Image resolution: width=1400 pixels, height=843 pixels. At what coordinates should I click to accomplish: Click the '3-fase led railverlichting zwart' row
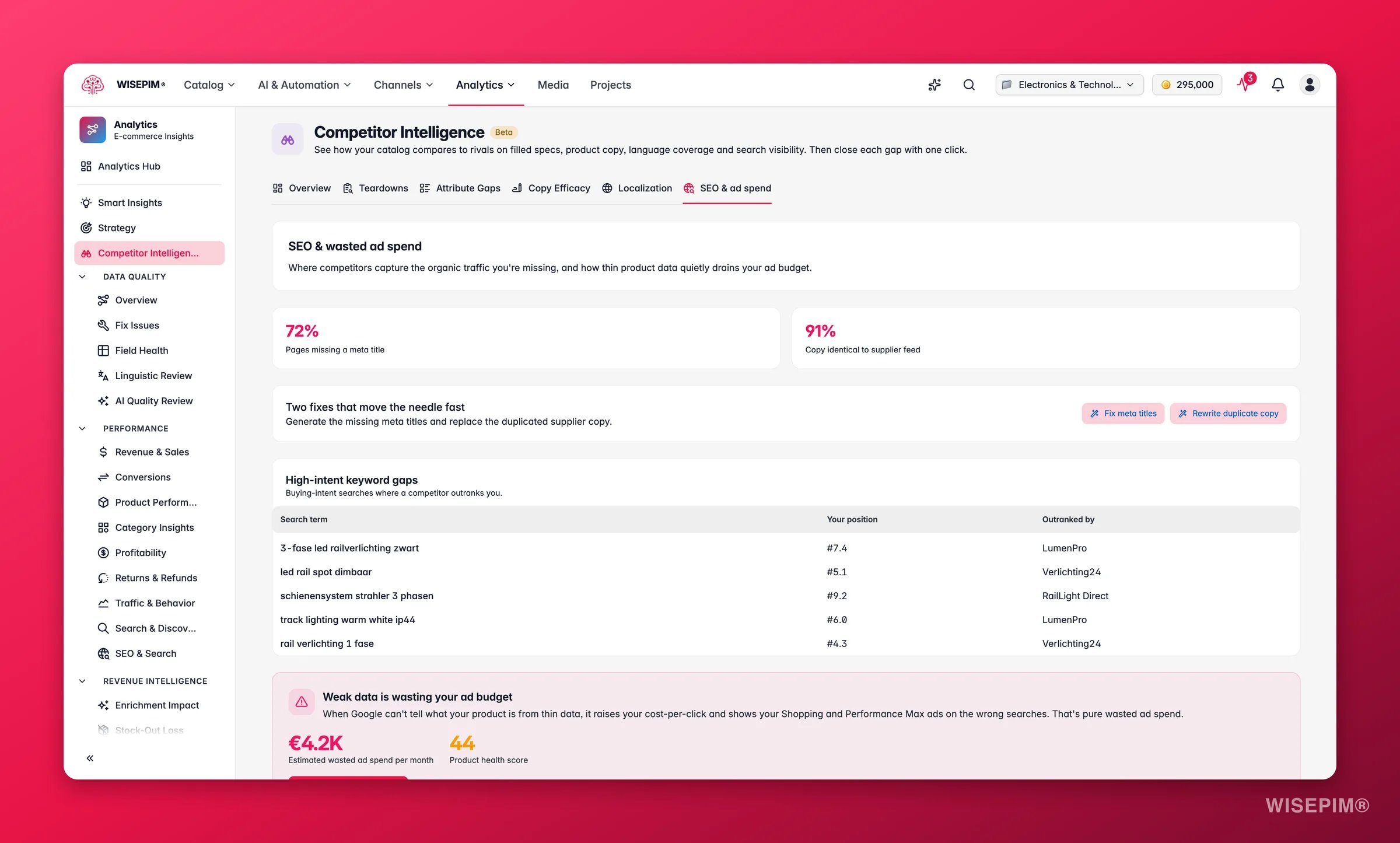coord(786,548)
